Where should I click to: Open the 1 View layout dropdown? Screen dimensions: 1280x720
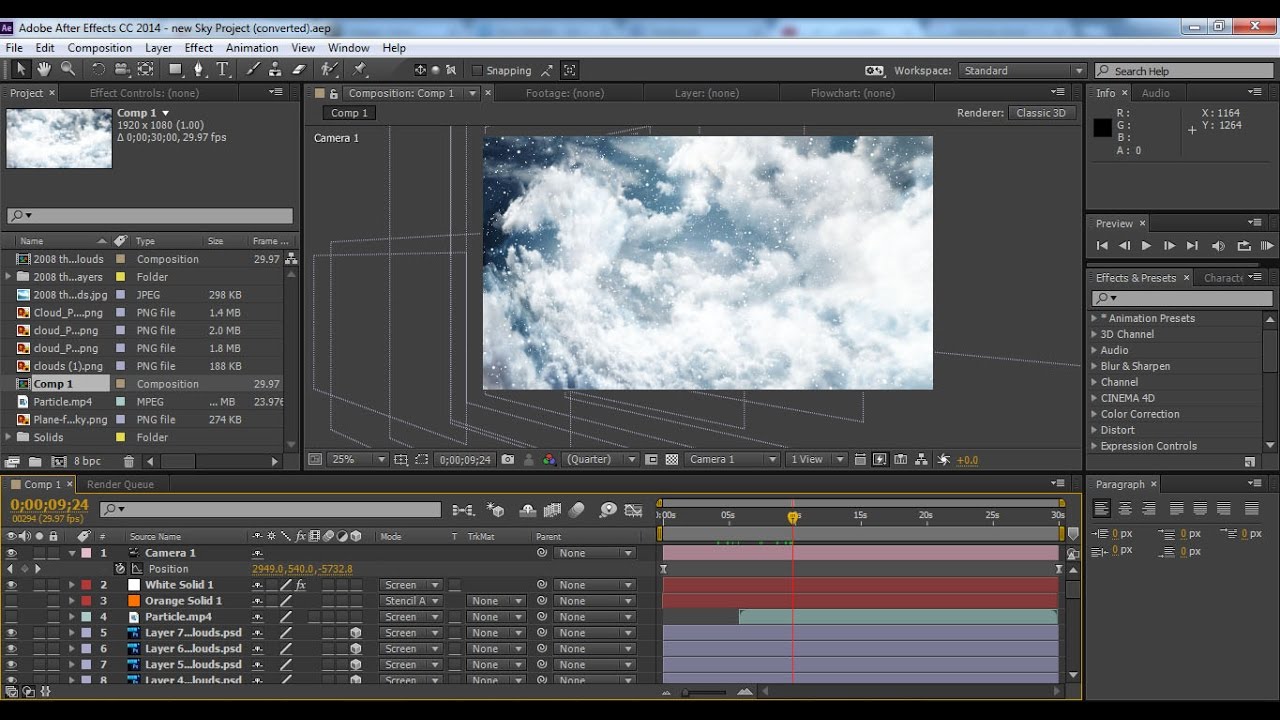pyautogui.click(x=816, y=460)
